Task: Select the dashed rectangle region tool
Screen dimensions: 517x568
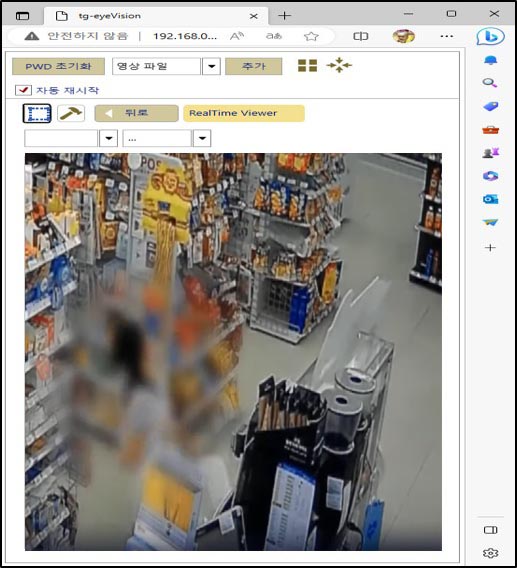Action: [37, 113]
